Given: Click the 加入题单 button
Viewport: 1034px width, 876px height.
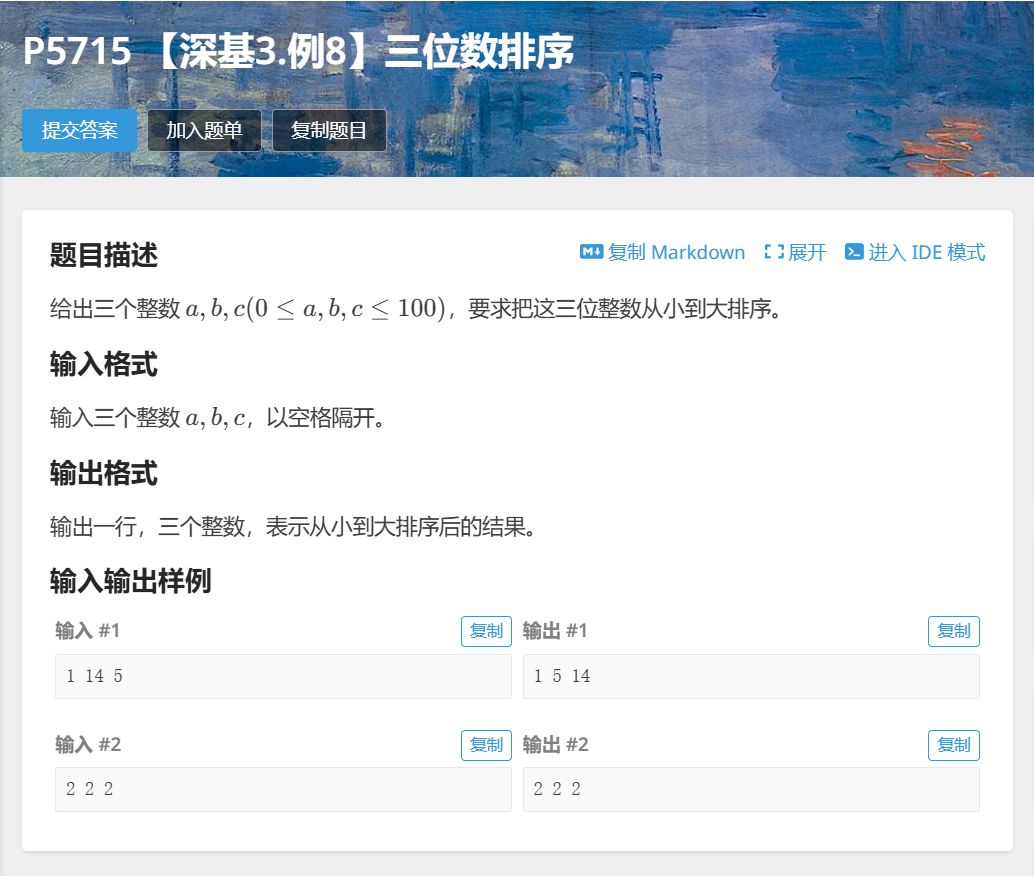Looking at the screenshot, I should (204, 130).
